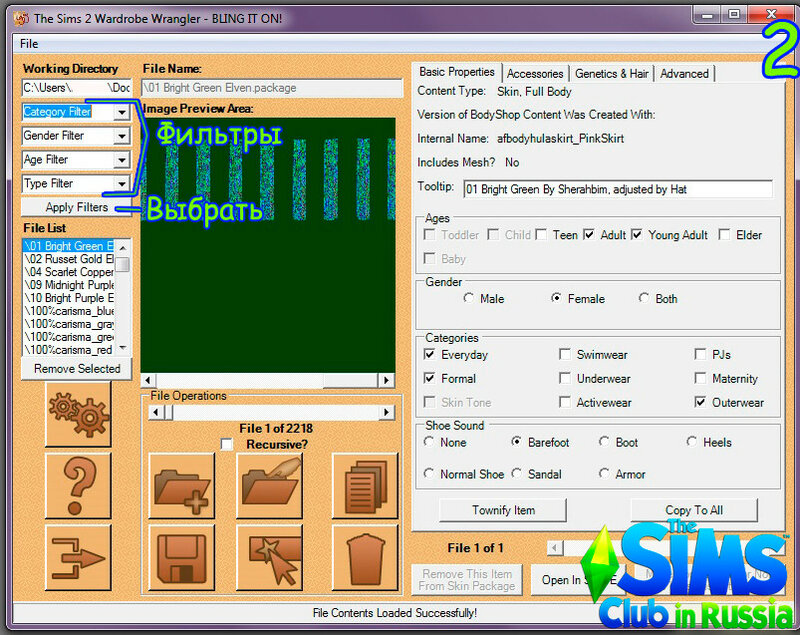The image size is (800, 635).
Task: Click Remove This Item From Skin Package
Action: tap(467, 580)
